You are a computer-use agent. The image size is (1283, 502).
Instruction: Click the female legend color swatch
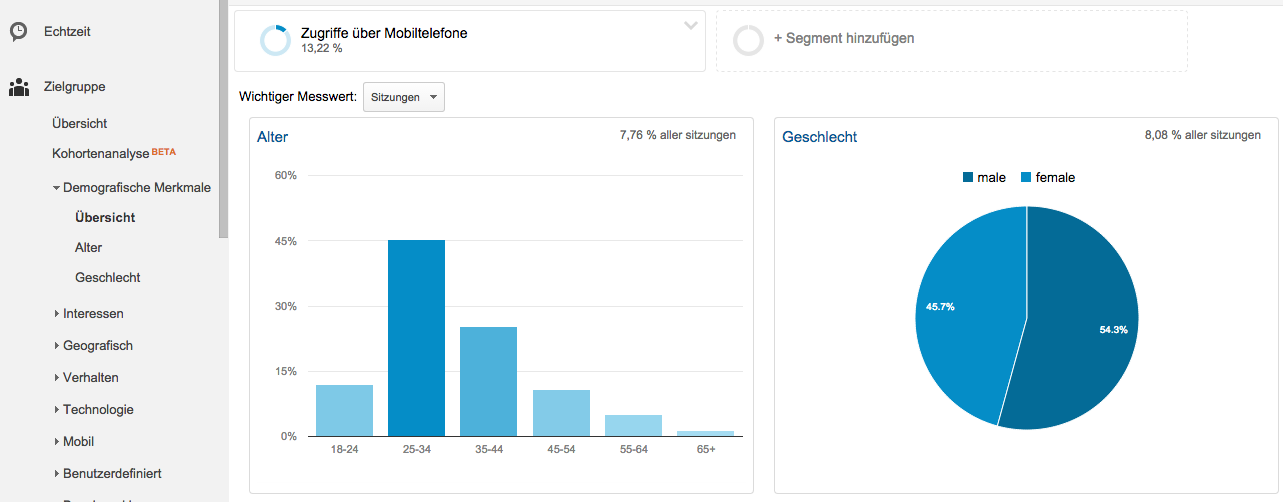(1026, 177)
